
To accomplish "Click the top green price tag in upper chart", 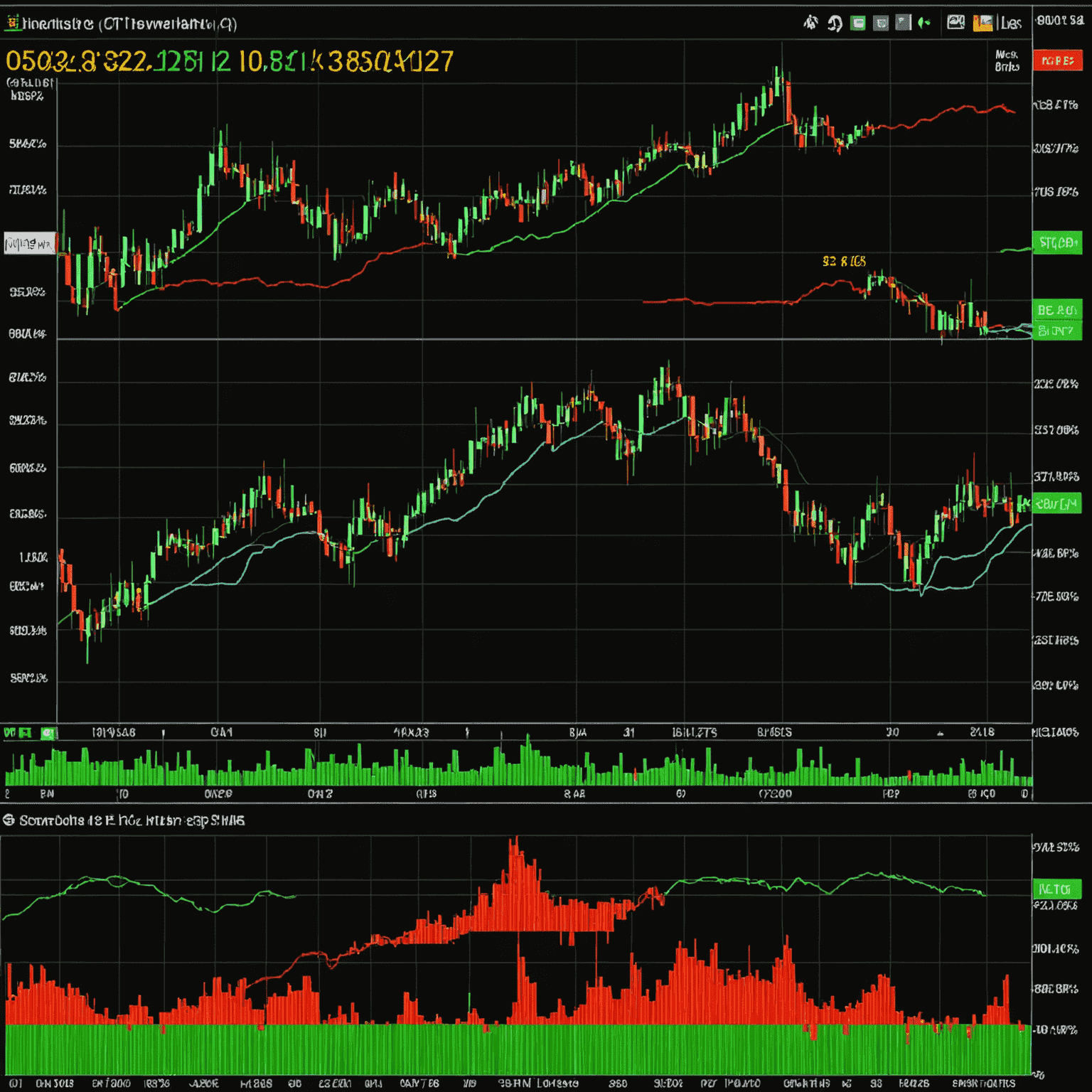I will [x=1057, y=242].
